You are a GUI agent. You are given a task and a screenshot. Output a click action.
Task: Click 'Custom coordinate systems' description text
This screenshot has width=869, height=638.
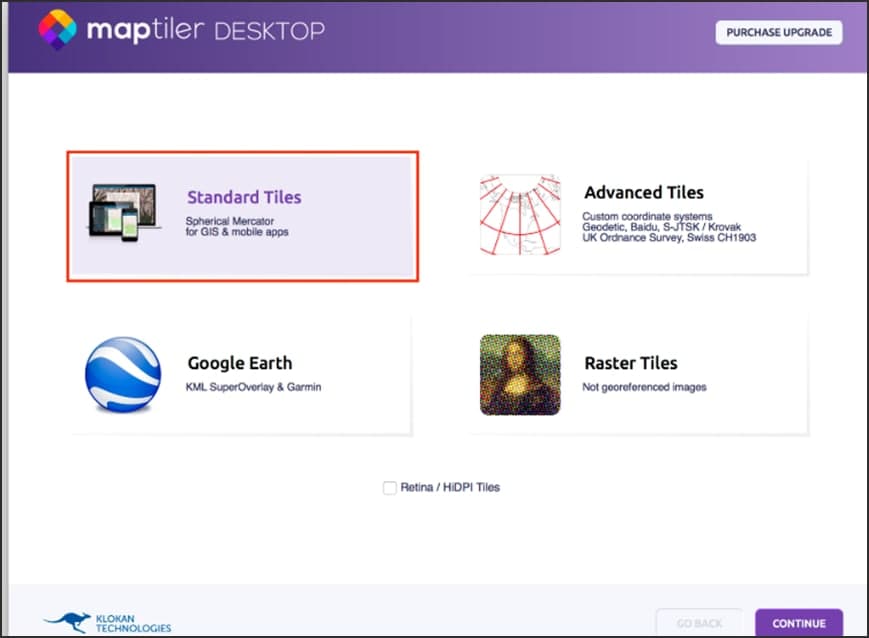(647, 216)
